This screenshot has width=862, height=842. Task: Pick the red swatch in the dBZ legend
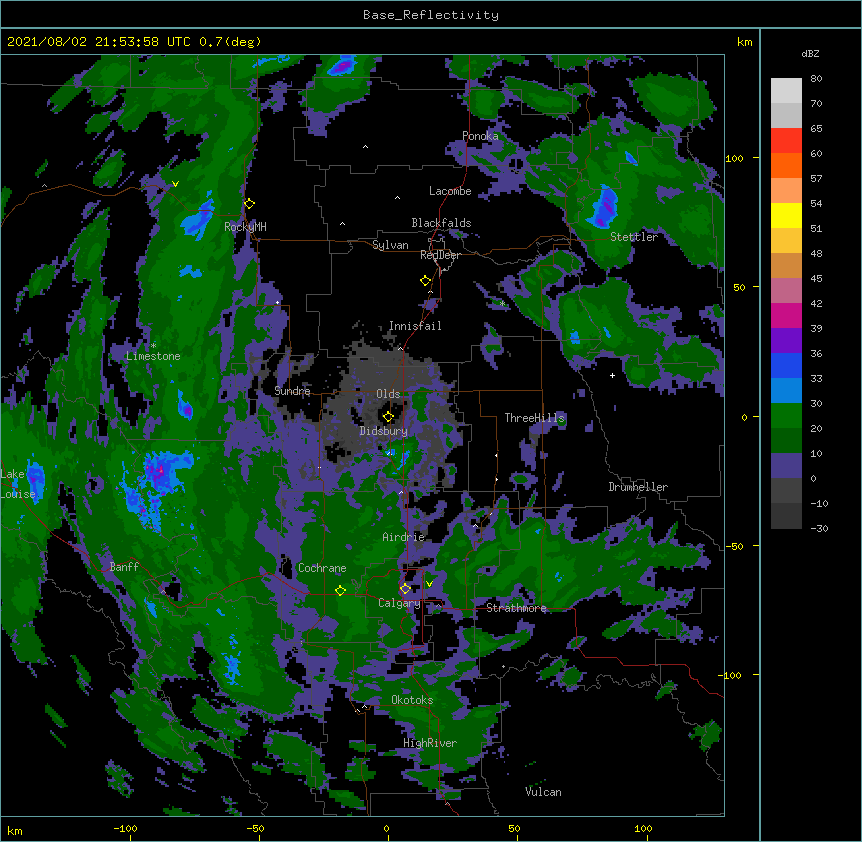(x=786, y=141)
